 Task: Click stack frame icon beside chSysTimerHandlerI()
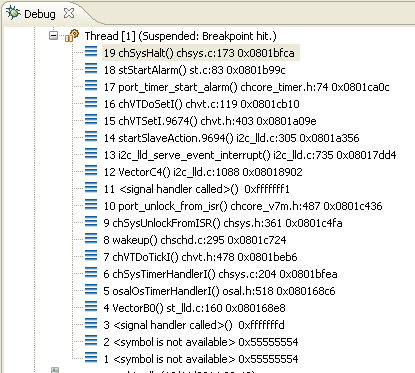tap(91, 272)
